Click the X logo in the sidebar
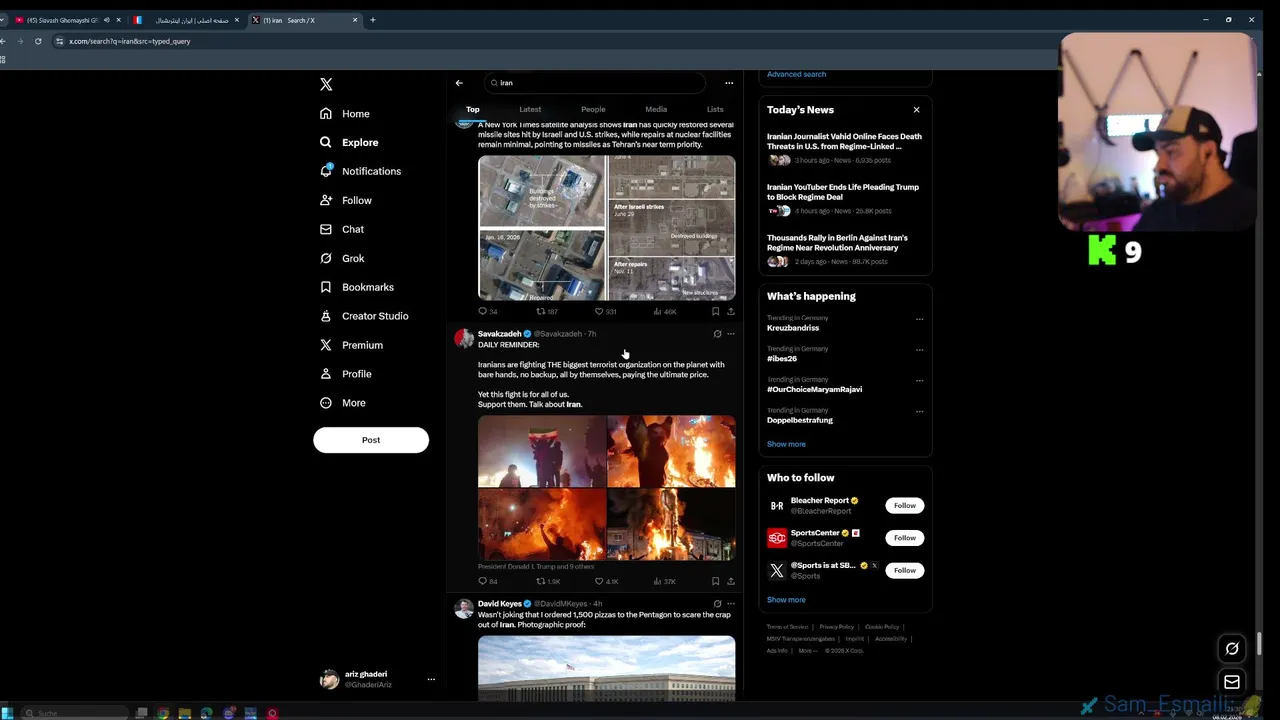1280x720 pixels. (x=326, y=84)
